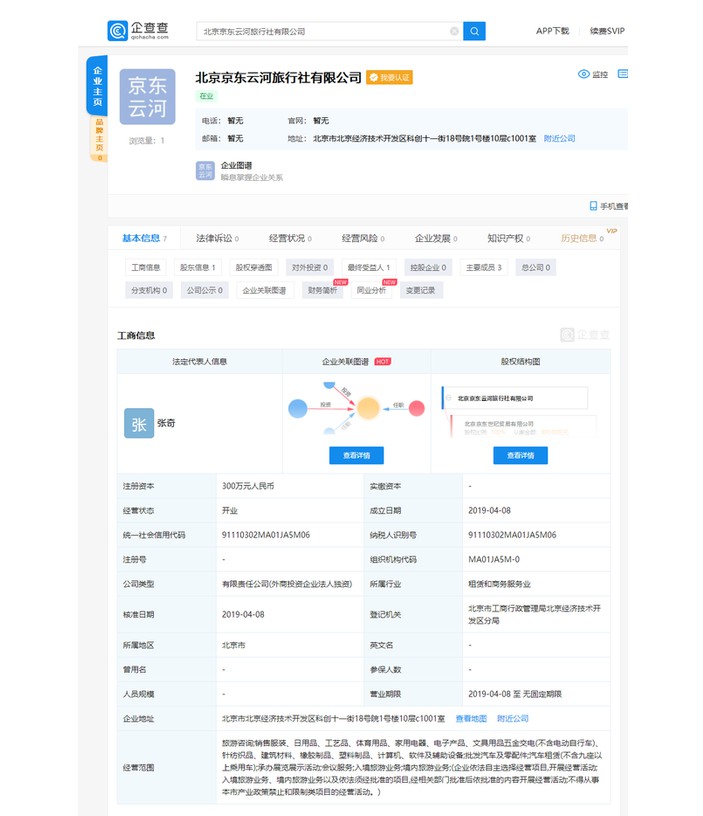Image resolution: width=703 pixels, height=816 pixels.
Task: Select 变更记录 sub-tab
Action: pos(420,290)
